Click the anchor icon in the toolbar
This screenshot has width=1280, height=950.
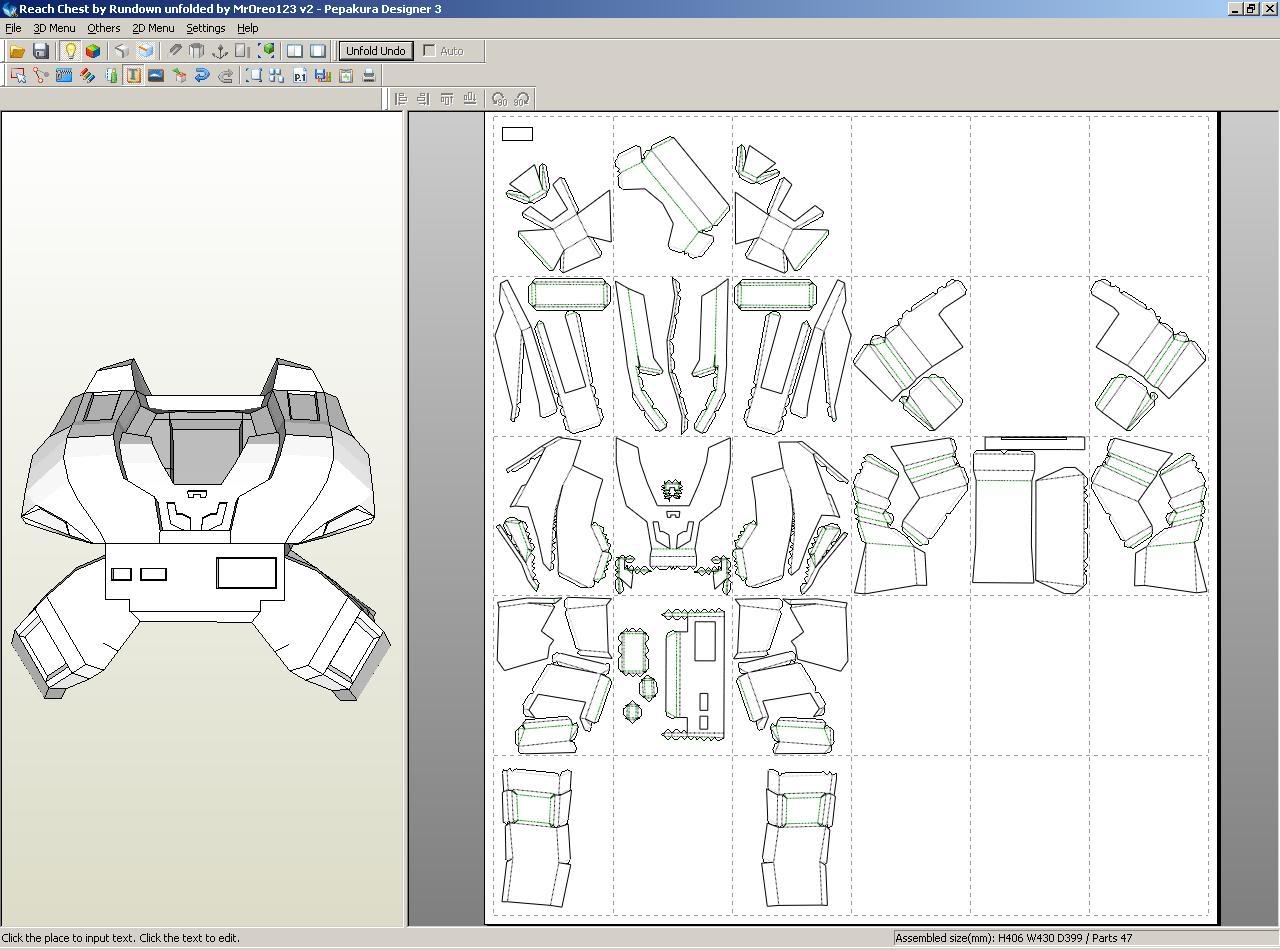click(x=220, y=51)
